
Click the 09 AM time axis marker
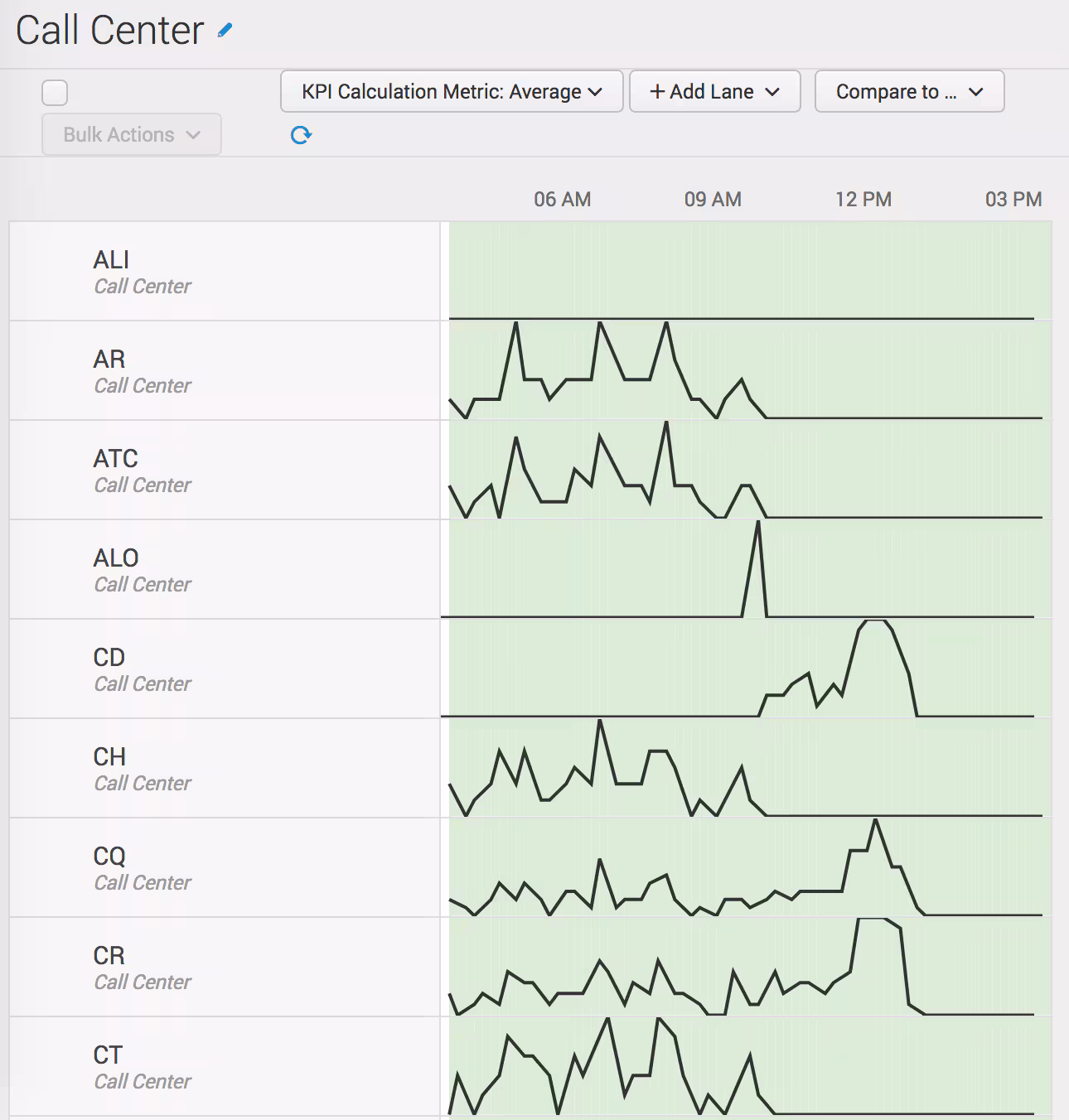pyautogui.click(x=713, y=200)
